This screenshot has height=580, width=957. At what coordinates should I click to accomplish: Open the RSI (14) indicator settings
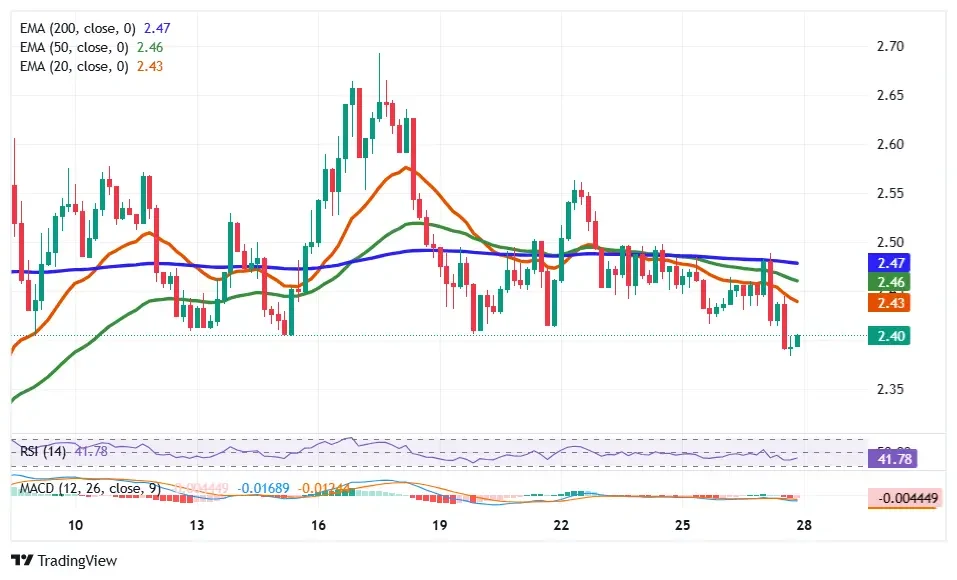(46, 452)
